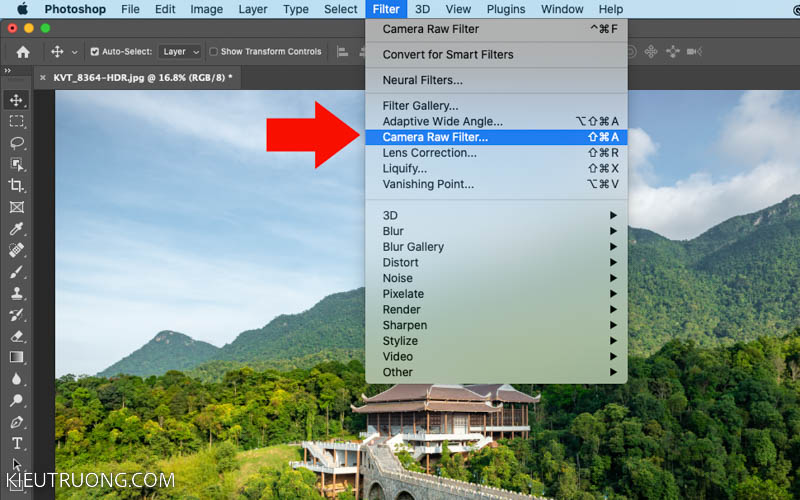Choose Convert for Smart Filters

(496, 55)
